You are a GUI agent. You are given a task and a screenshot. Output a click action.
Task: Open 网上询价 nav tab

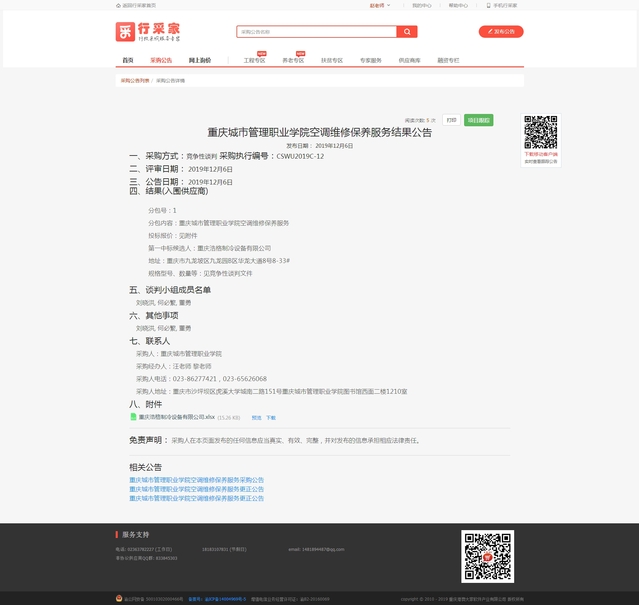200,60
